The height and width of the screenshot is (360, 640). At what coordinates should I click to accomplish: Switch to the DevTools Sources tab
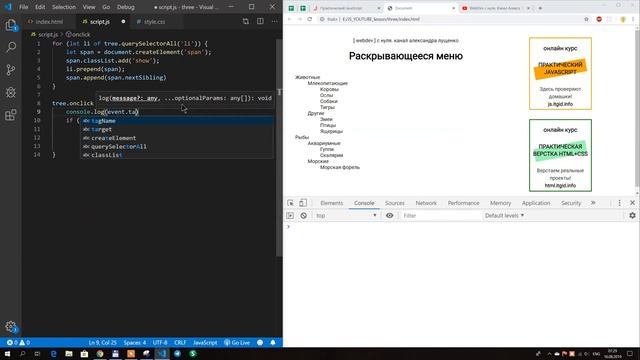point(395,203)
